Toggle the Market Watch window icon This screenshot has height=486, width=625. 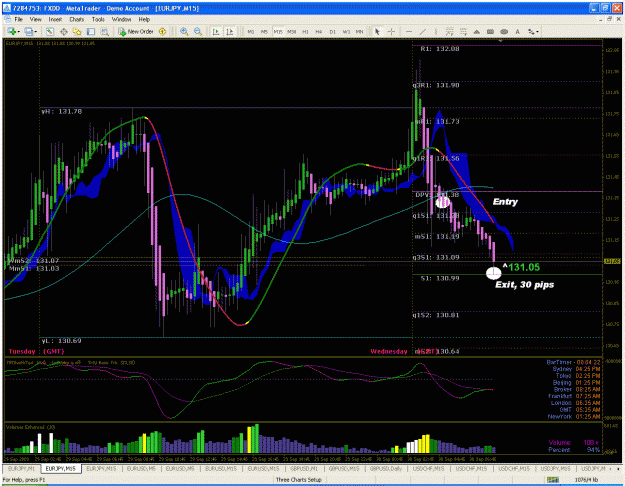tap(50, 31)
